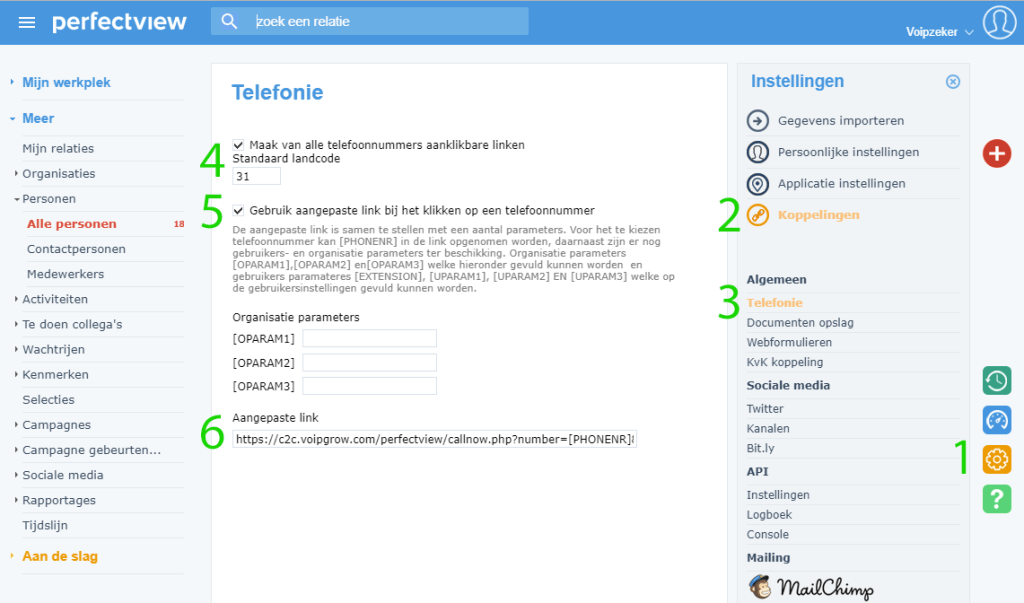Image resolution: width=1024 pixels, height=603 pixels.
Task: Click the OPARAM1 input field
Action: click(x=370, y=338)
